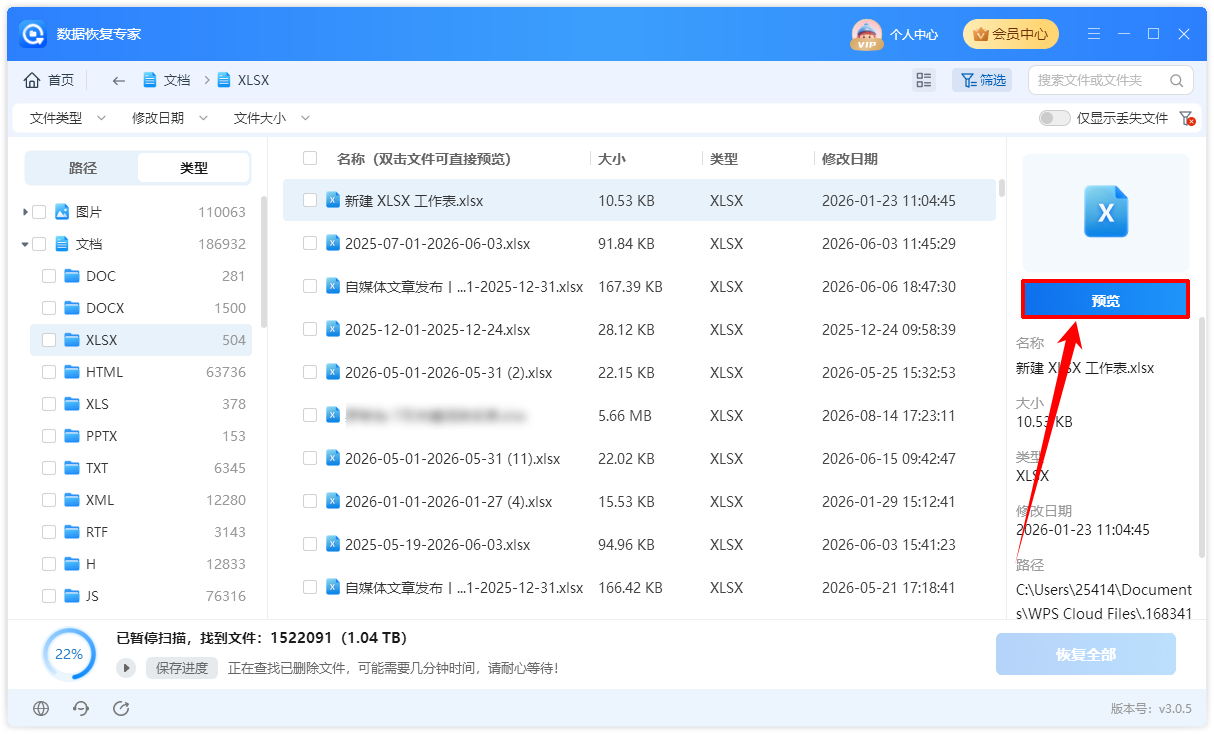Select the XLS folder row

[141, 404]
